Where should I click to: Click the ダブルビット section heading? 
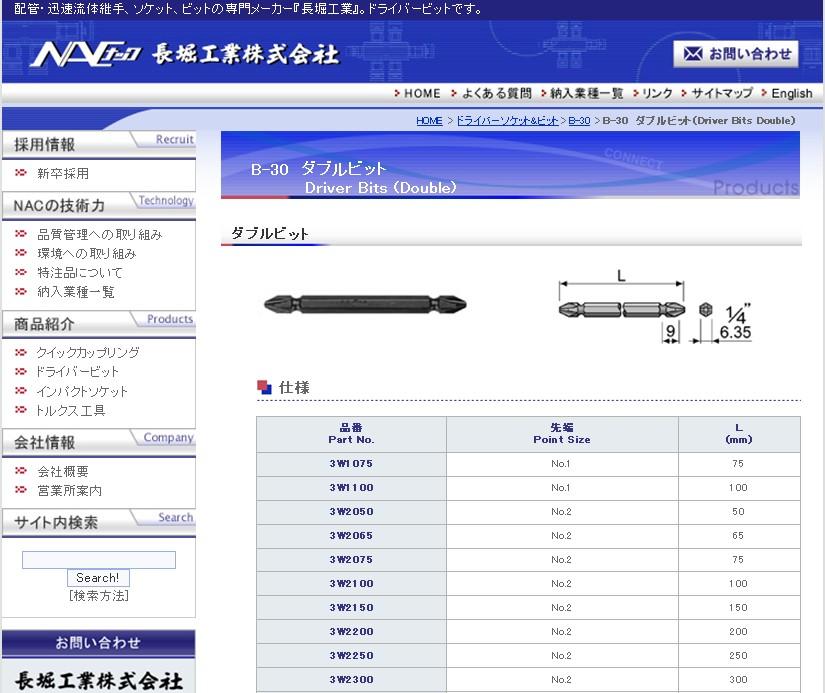(270, 234)
